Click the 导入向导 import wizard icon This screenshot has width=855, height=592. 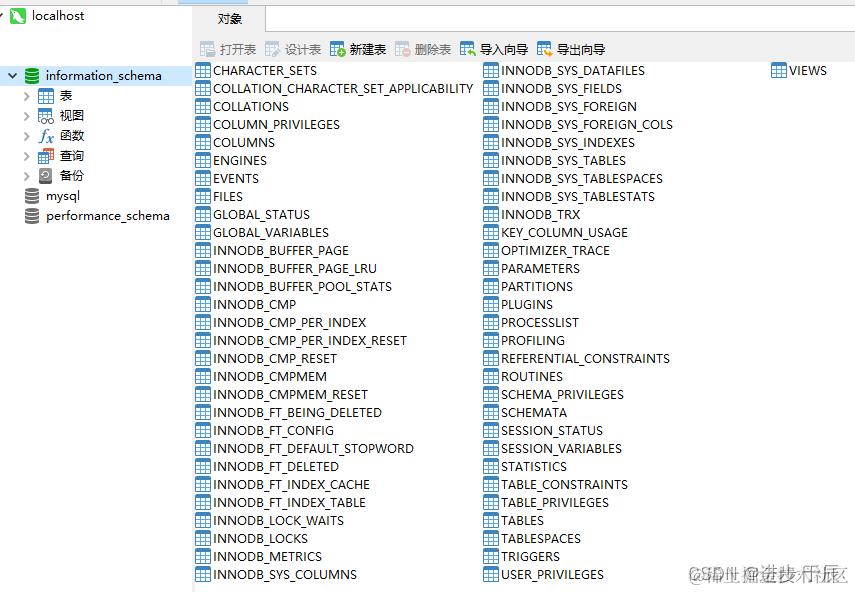[x=468, y=50]
